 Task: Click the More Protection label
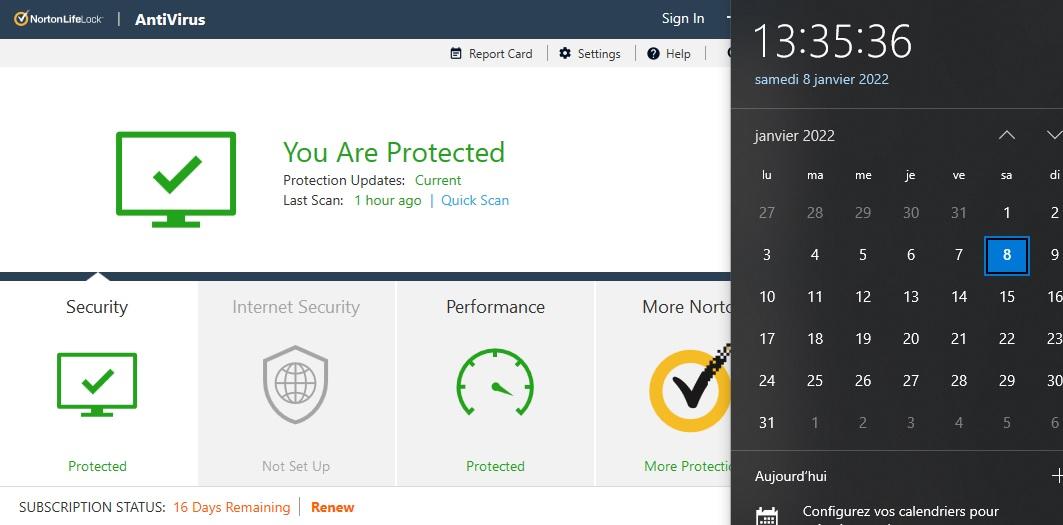tap(687, 466)
